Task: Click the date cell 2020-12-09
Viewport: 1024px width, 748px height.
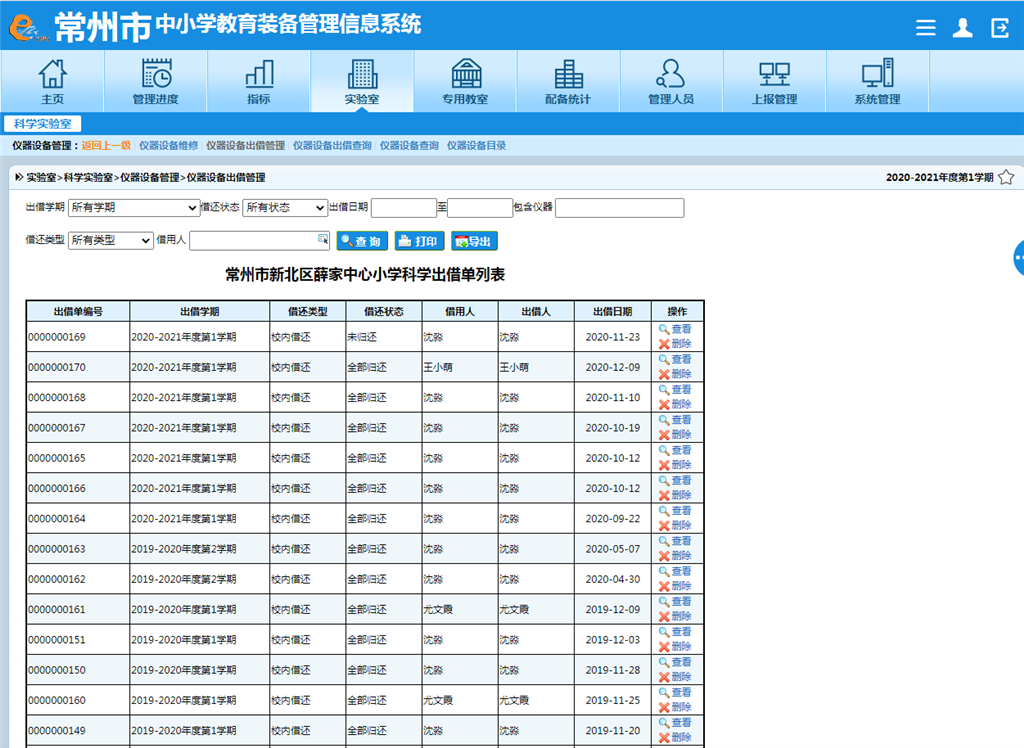Action: (613, 367)
